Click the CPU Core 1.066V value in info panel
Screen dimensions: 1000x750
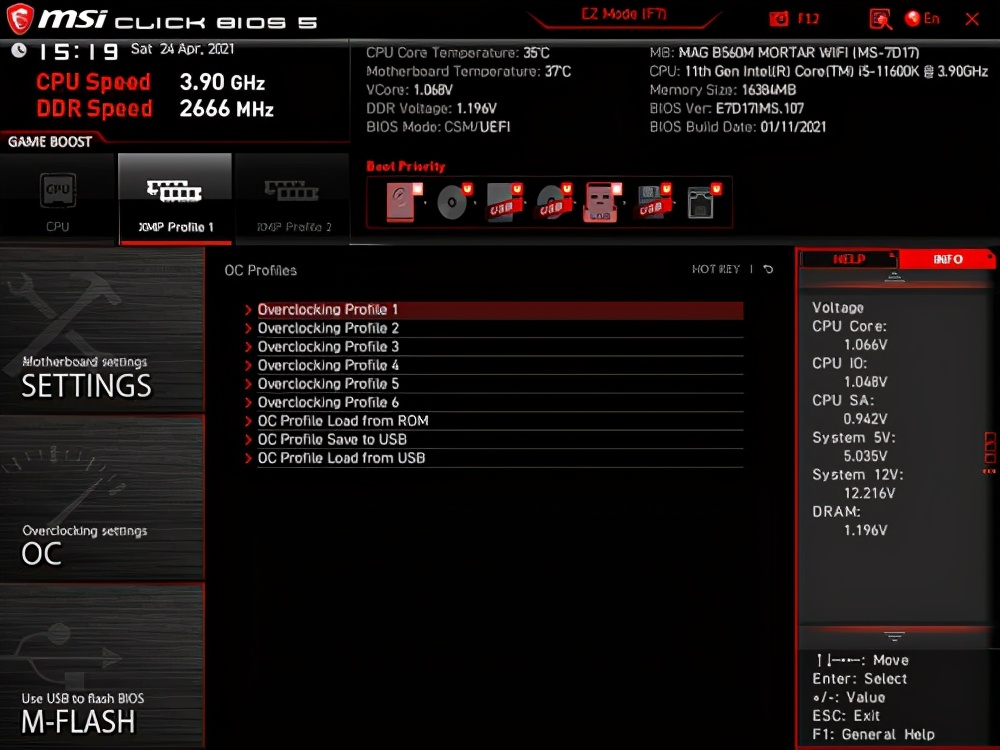tap(865, 345)
